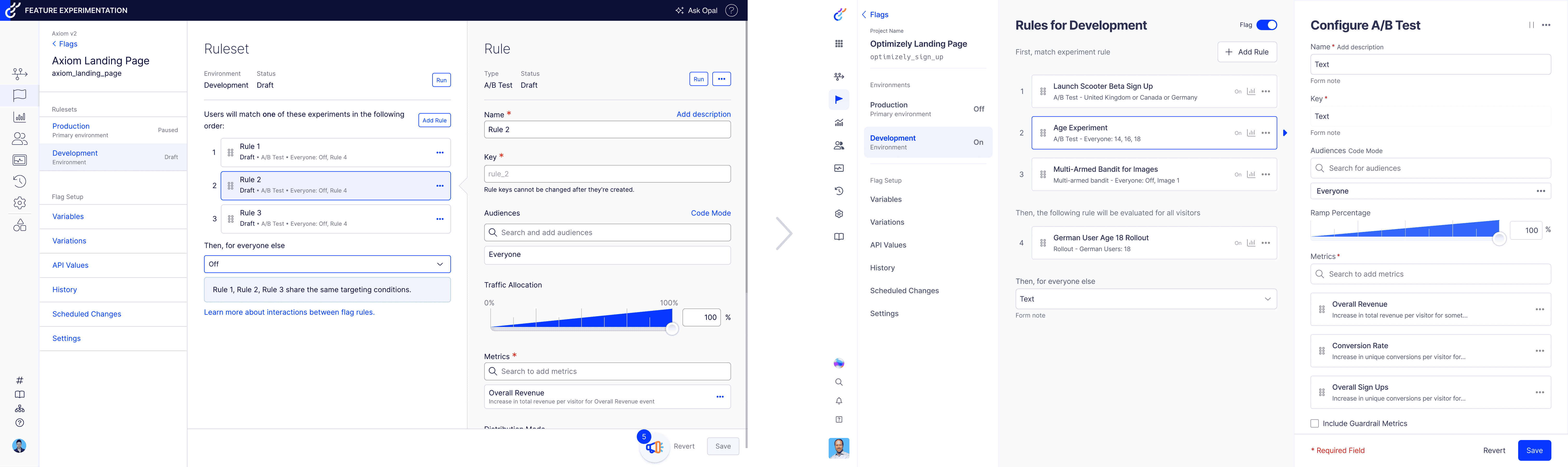The image size is (1568, 467).
Task: Open the apps grid icon in Optimizely screen sidebar
Action: [x=839, y=44]
